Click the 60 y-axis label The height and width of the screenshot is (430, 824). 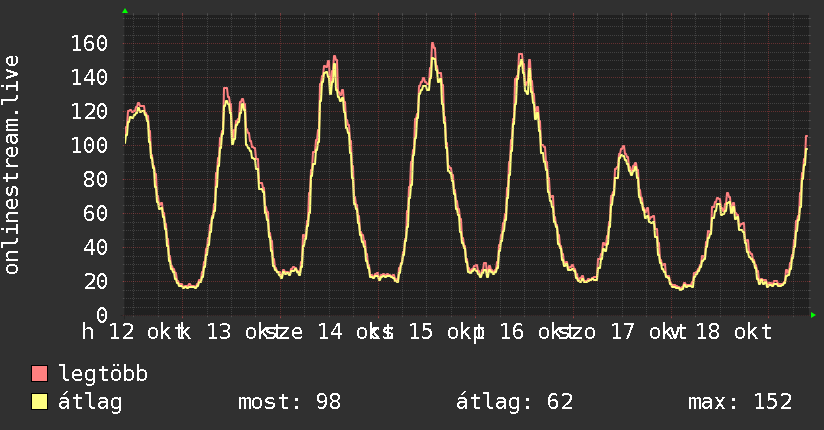tap(96, 213)
